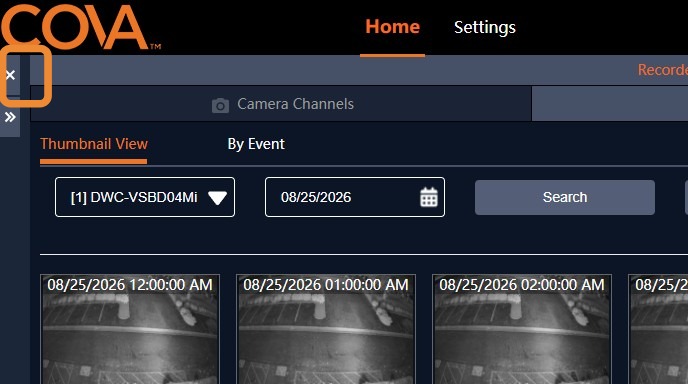Image resolution: width=688 pixels, height=384 pixels.
Task: Open the calendar date picker icon
Action: coord(429,197)
